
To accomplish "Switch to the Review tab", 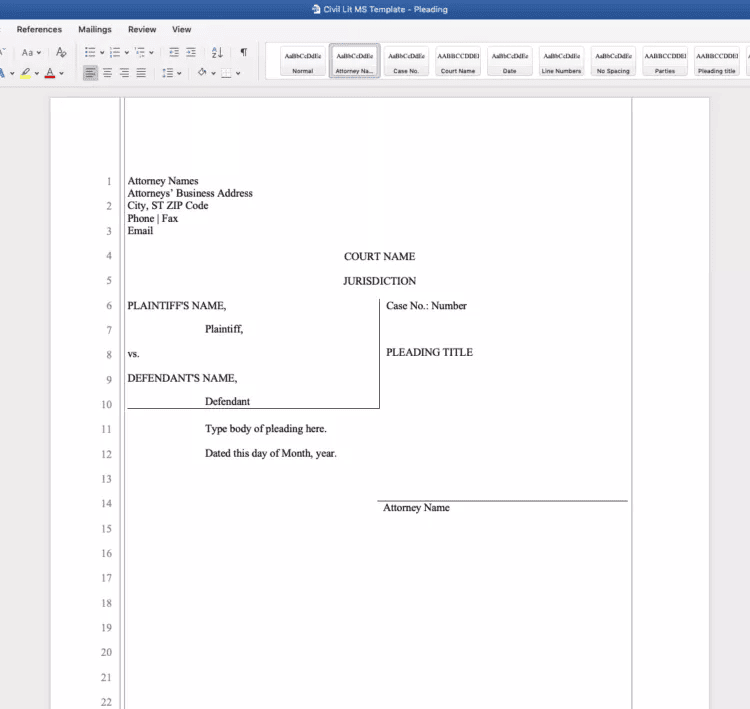I will (142, 30).
